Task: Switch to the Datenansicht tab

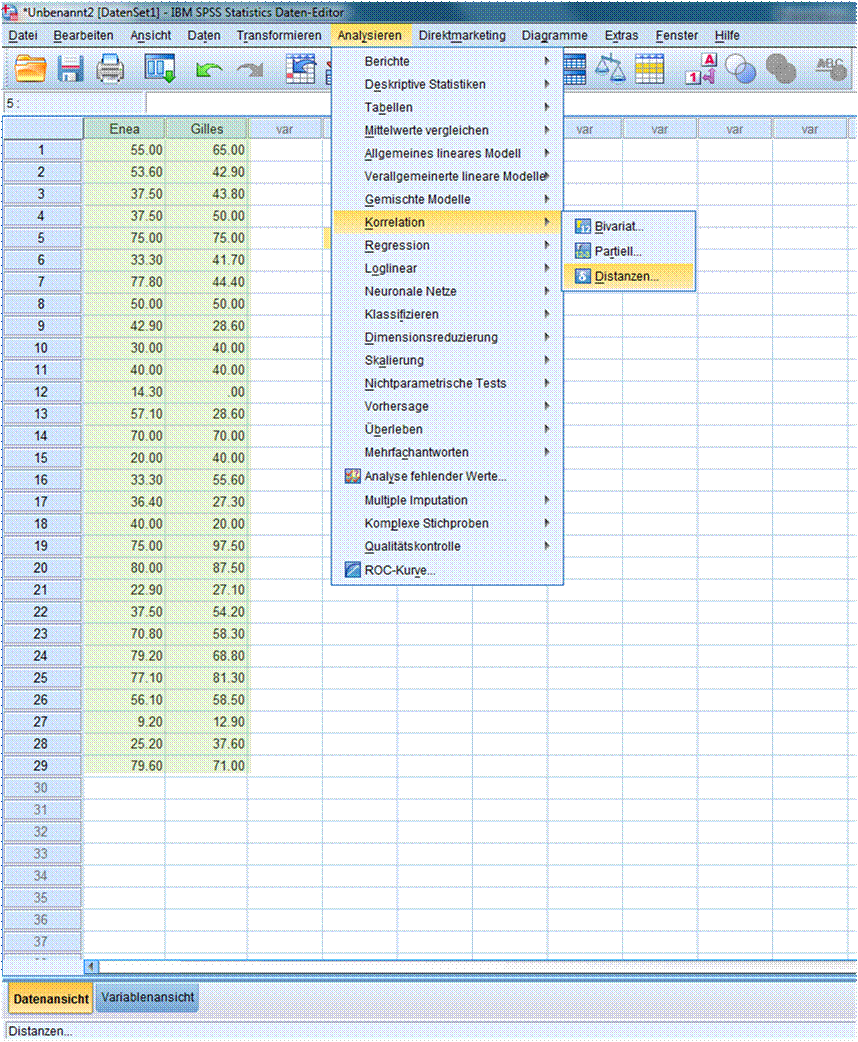Action: 51,999
